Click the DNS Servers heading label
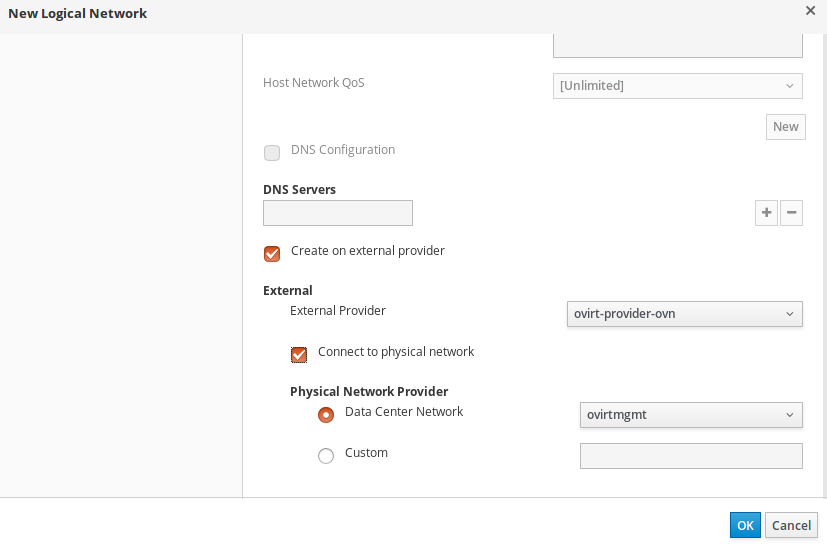 click(299, 189)
